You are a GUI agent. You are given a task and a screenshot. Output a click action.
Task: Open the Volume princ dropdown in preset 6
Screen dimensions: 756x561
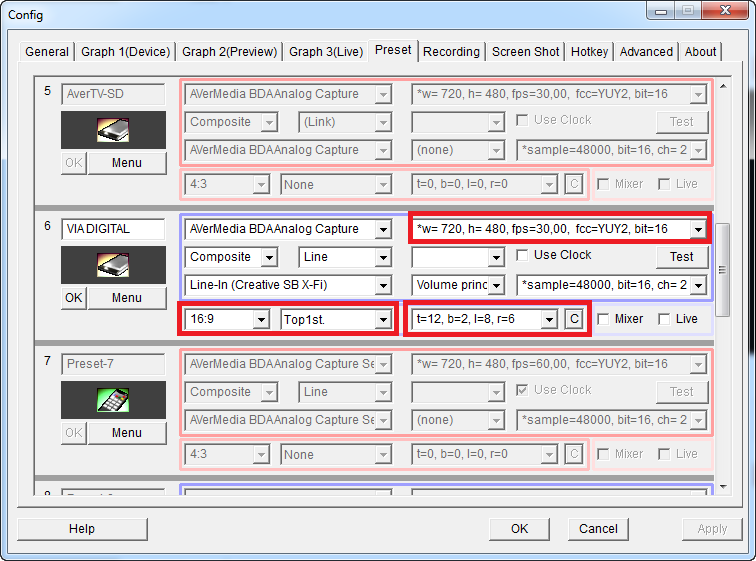458,285
